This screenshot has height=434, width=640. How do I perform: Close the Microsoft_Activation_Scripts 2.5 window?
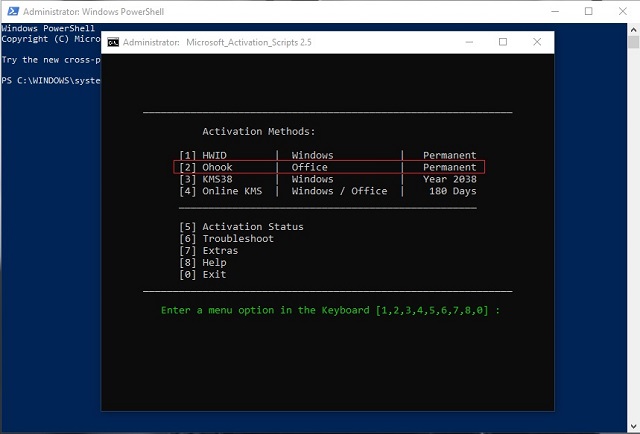pyautogui.click(x=537, y=42)
